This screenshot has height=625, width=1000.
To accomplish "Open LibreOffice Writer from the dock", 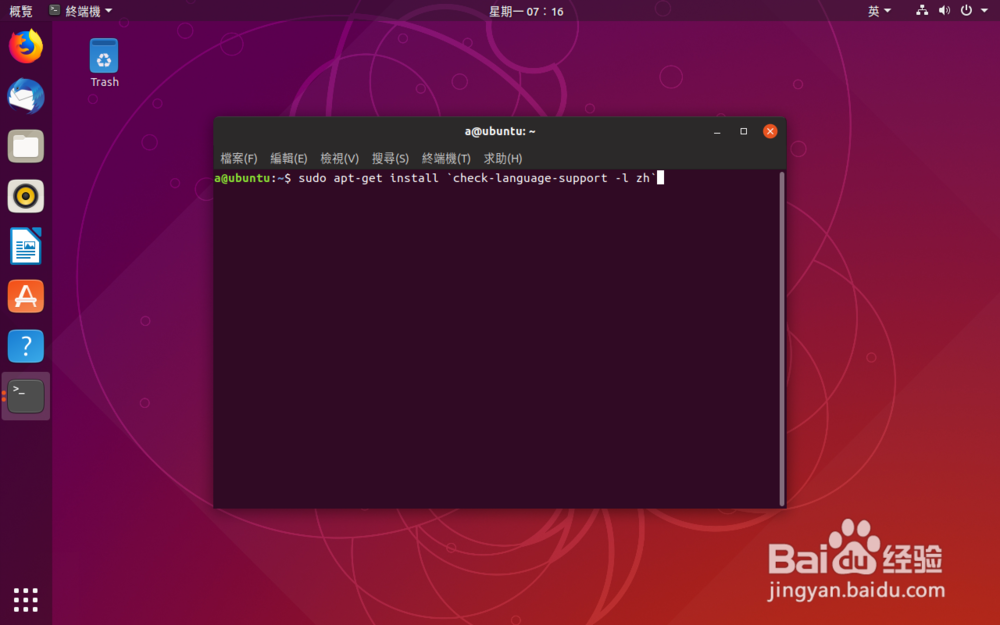I will [x=26, y=246].
